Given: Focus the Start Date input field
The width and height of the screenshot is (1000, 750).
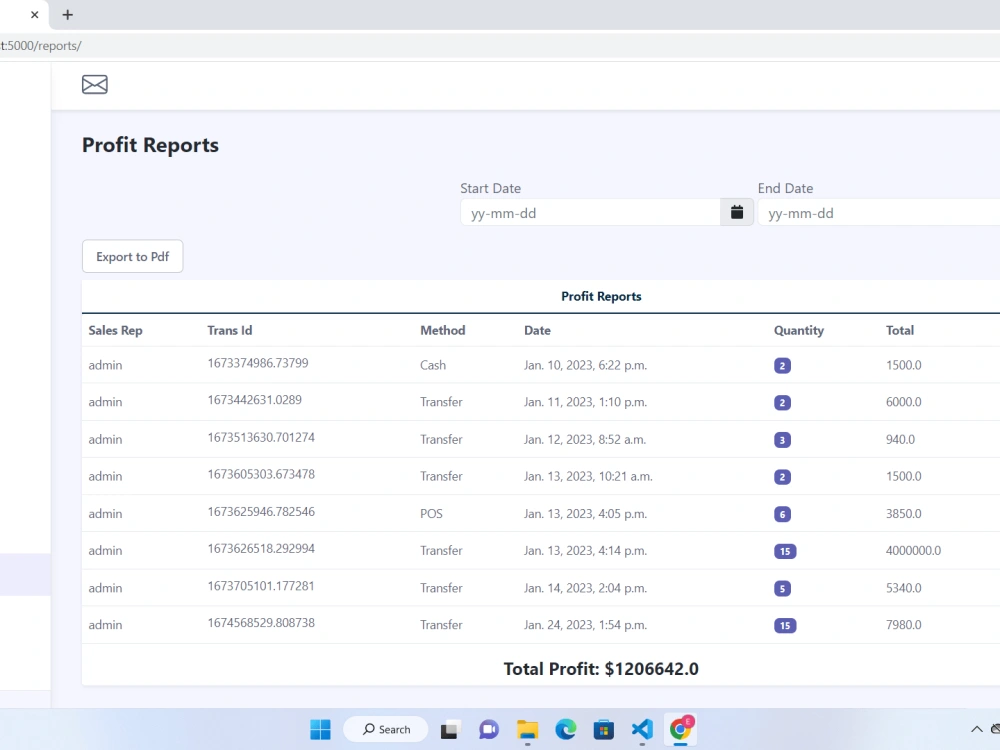Looking at the screenshot, I should (591, 212).
